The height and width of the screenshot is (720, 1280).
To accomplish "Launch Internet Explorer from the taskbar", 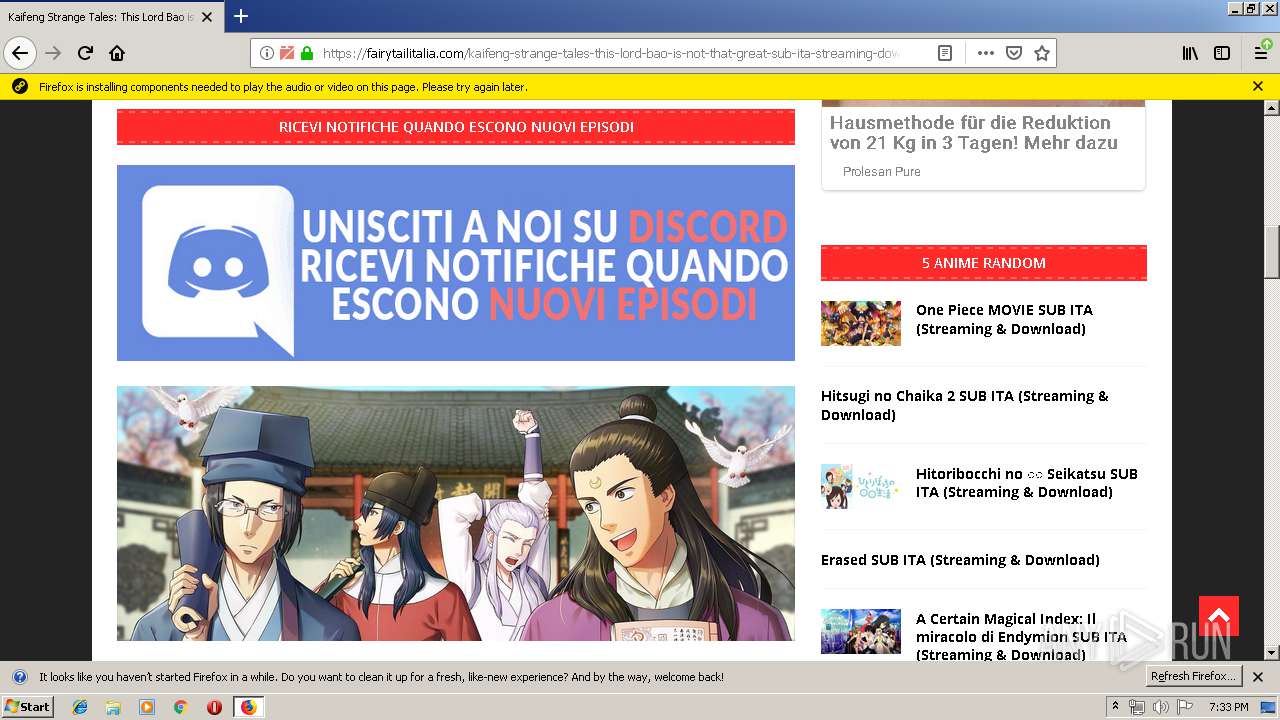I will click(x=81, y=707).
